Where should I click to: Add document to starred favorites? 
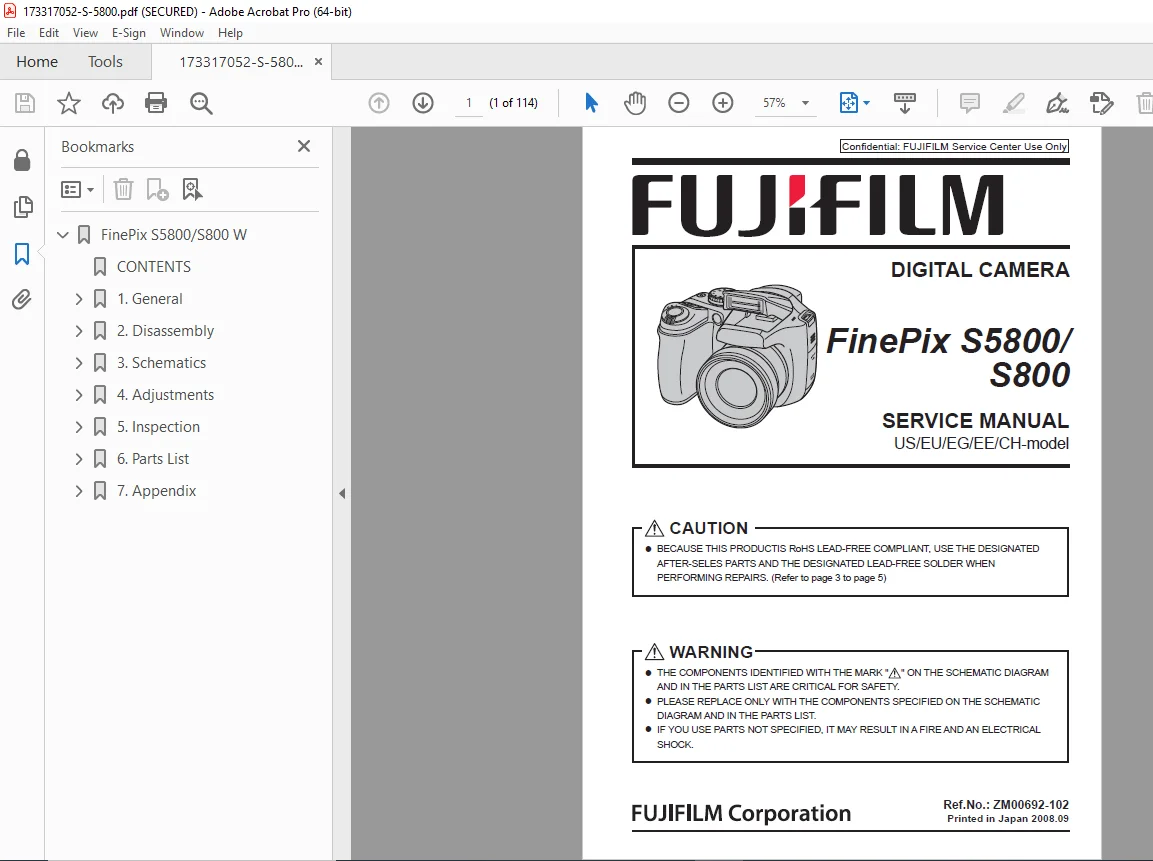coord(68,103)
